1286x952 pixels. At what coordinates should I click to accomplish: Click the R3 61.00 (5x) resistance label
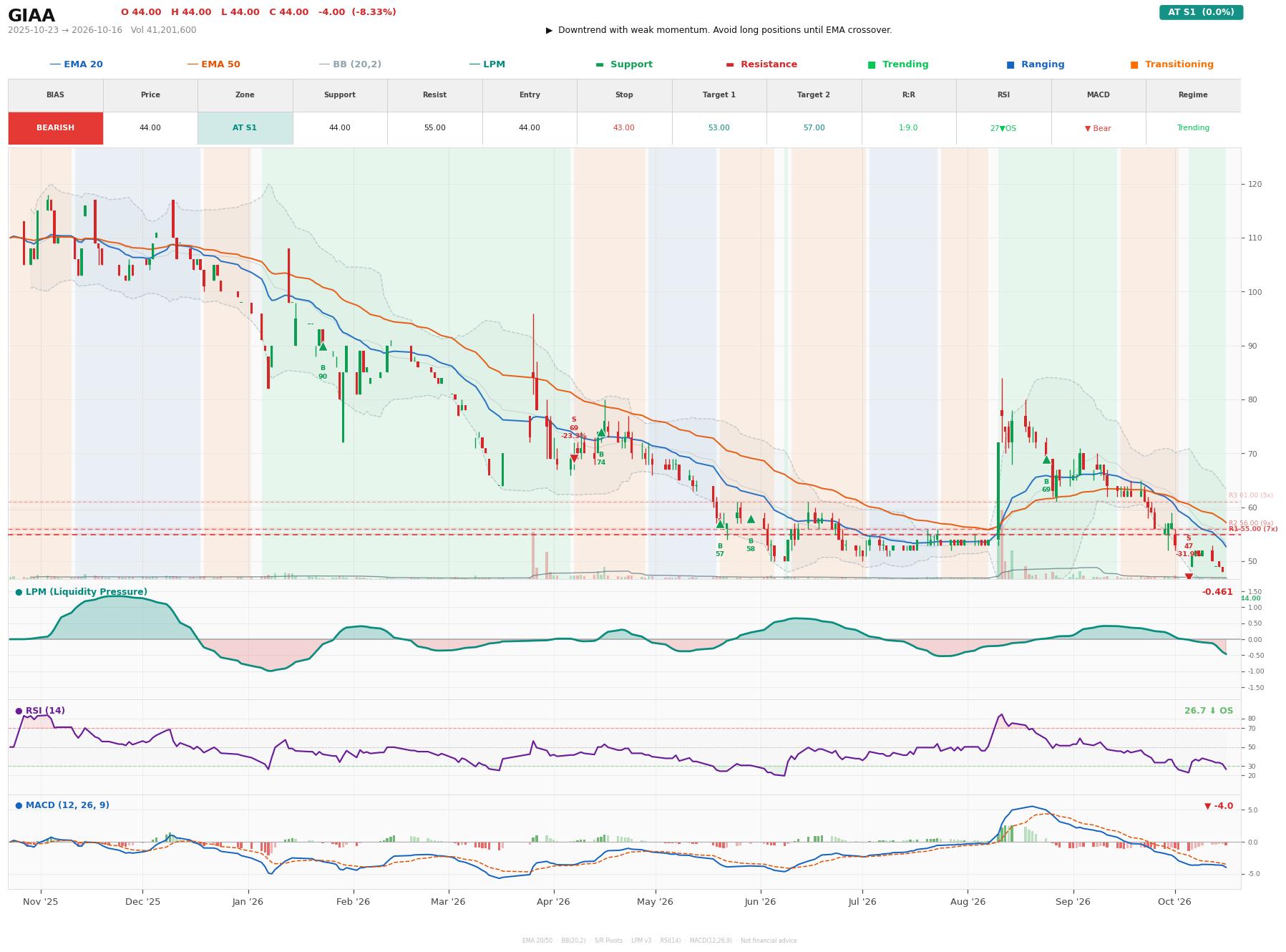1251,495
